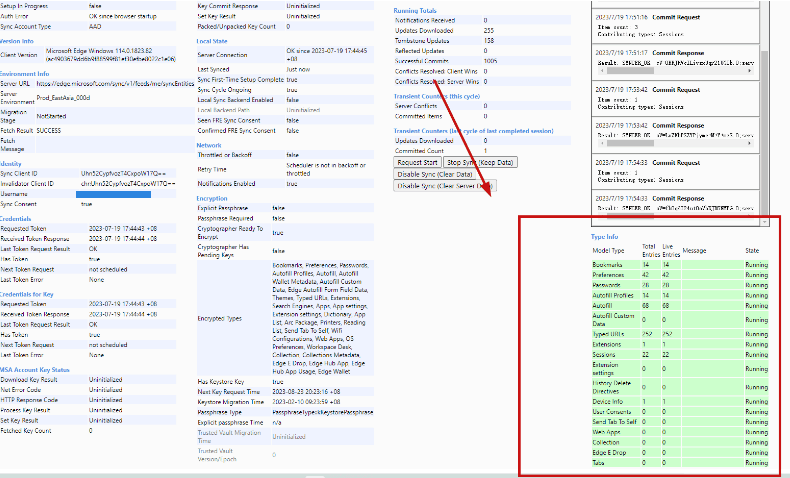Click the Encryption section heading

[x=212, y=198]
